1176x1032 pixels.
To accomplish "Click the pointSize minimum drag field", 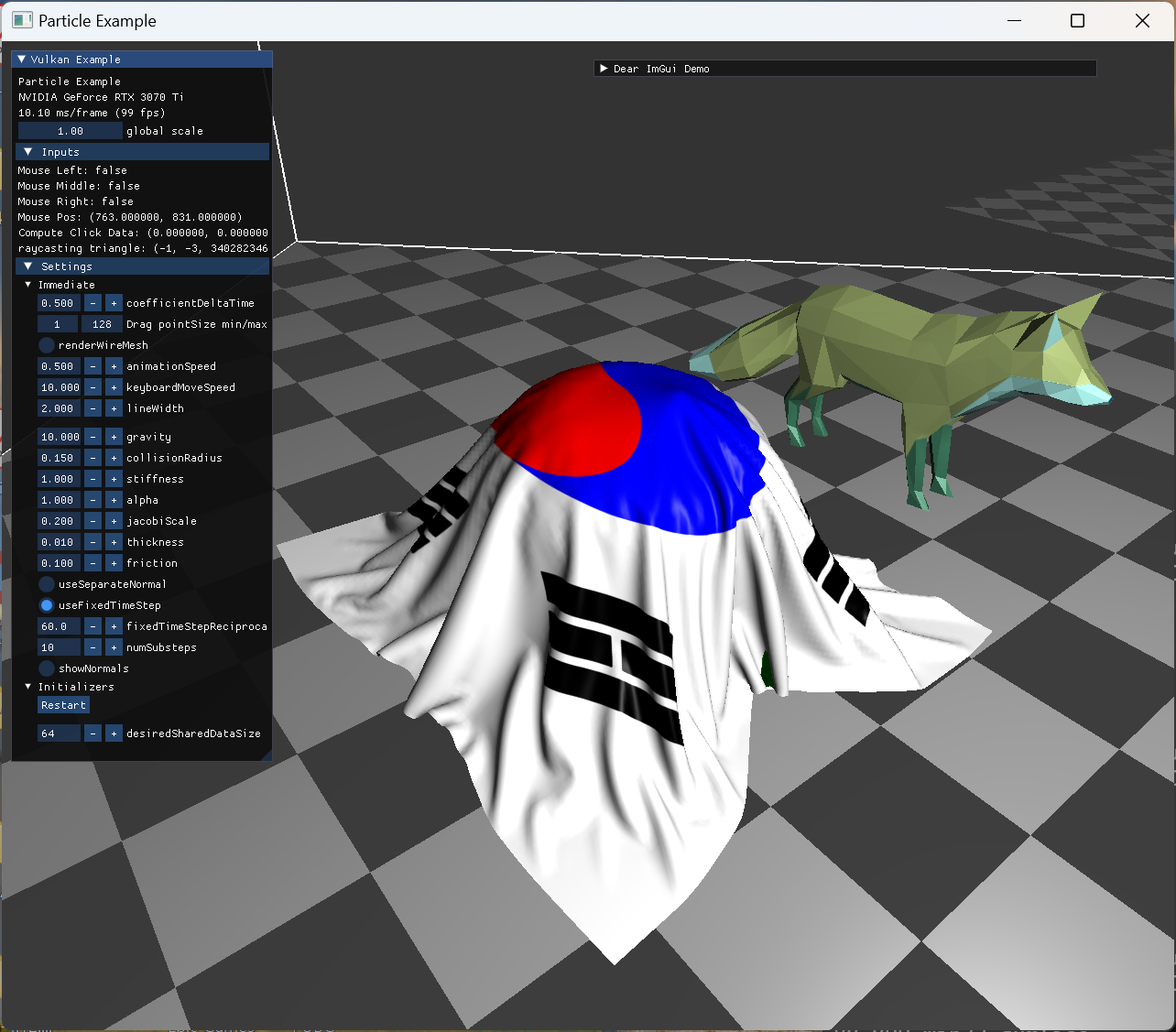I will (58, 324).
